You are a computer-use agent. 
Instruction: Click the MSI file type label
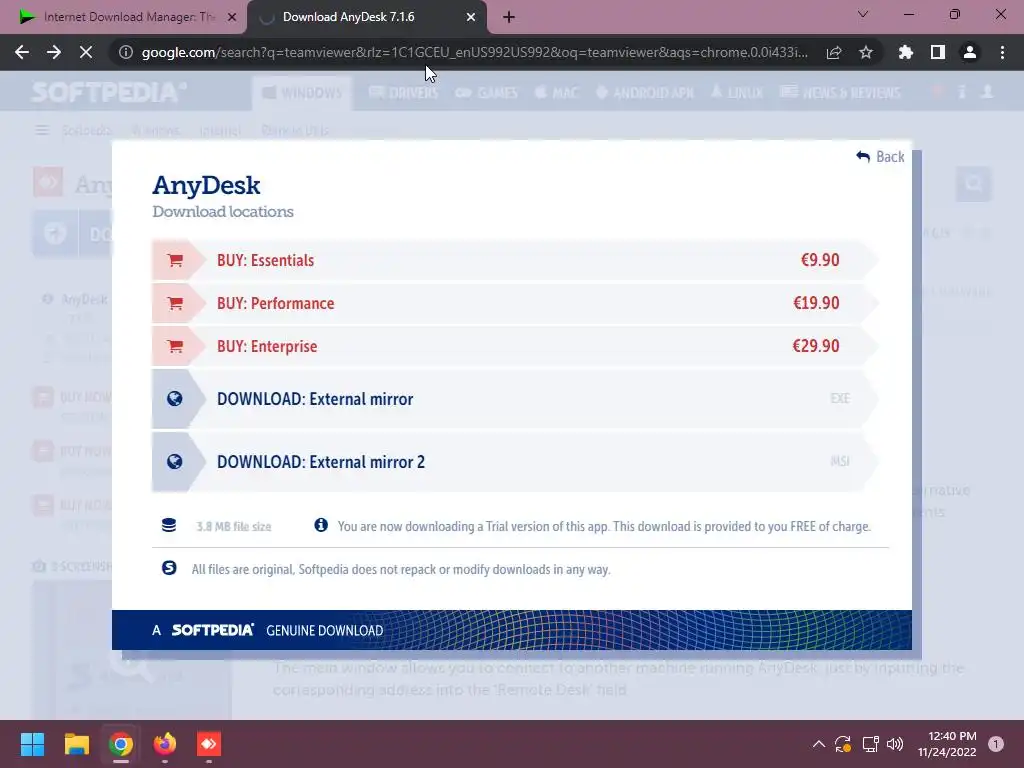(840, 461)
